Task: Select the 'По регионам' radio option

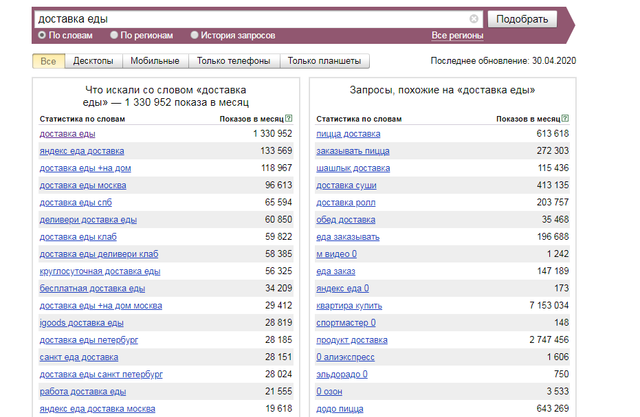Action: point(114,35)
